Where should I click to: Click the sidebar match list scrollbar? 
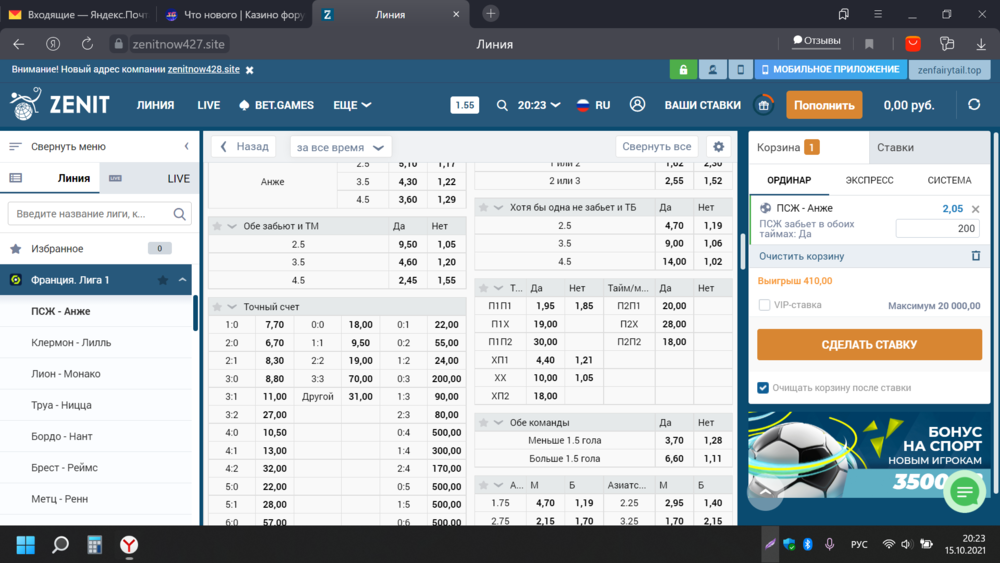195,313
